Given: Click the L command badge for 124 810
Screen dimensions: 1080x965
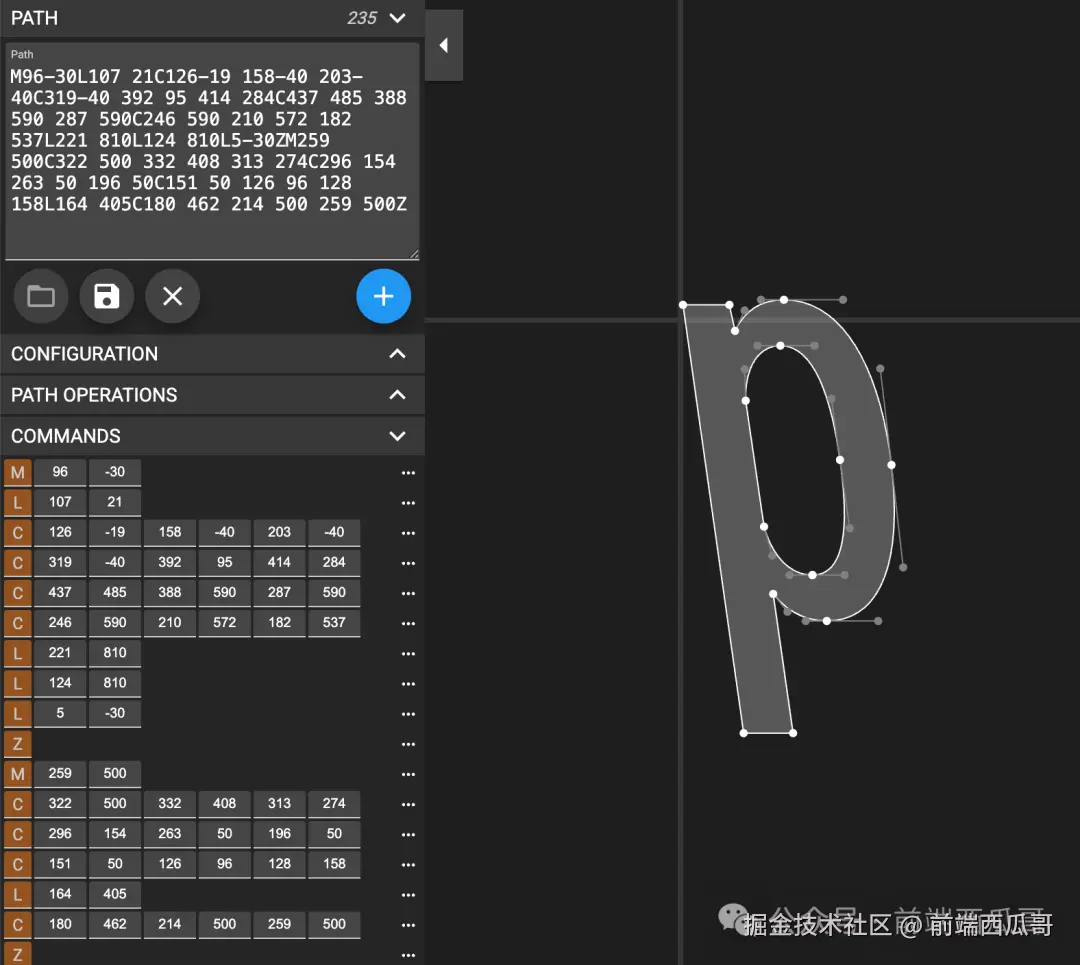Looking at the screenshot, I should (x=18, y=684).
